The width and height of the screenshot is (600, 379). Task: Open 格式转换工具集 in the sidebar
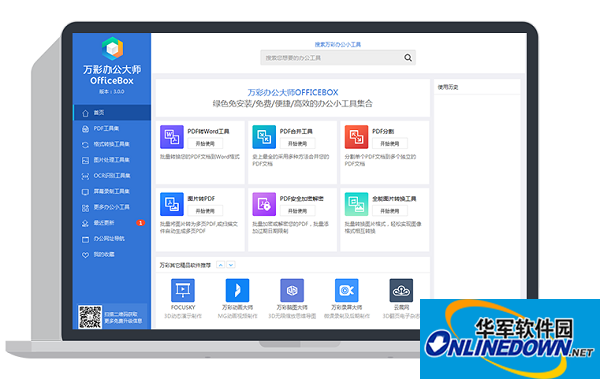(112, 144)
